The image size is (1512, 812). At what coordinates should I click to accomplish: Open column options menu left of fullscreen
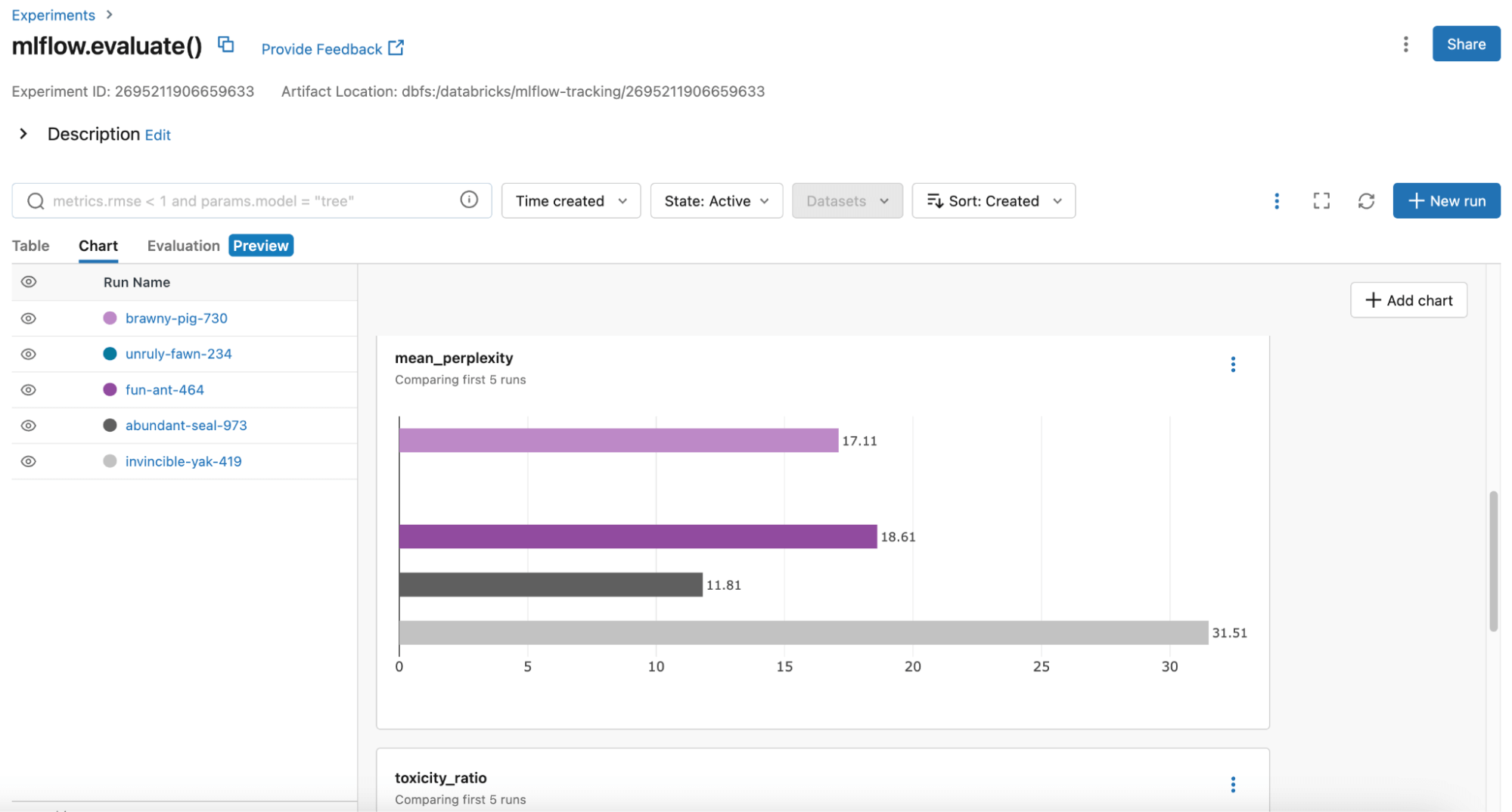point(1276,201)
